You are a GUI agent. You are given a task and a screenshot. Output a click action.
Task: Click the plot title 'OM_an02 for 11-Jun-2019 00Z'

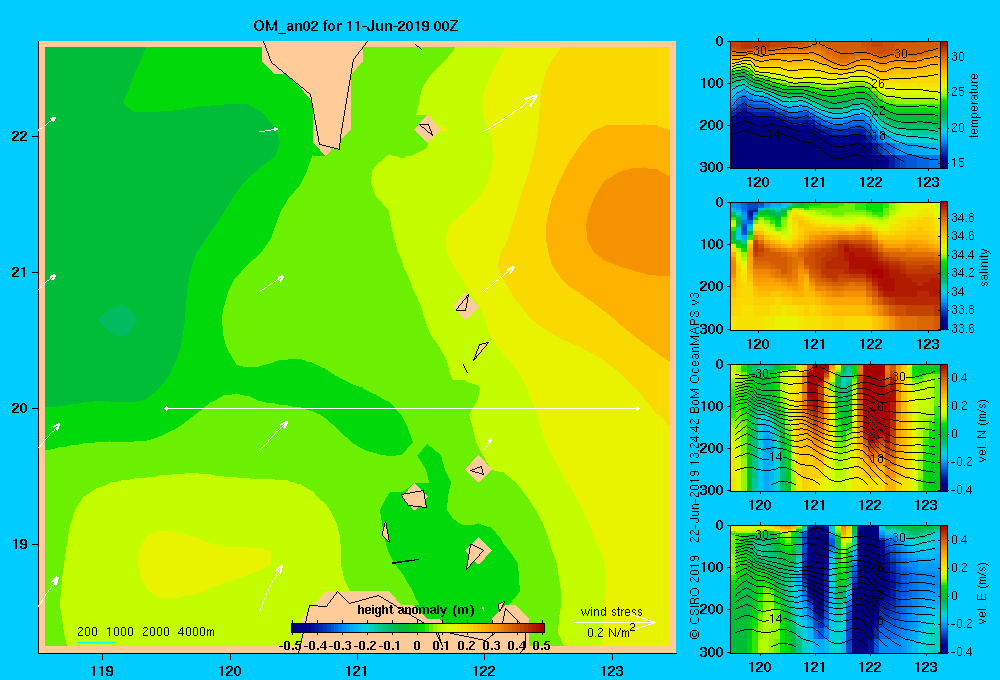[x=356, y=26]
